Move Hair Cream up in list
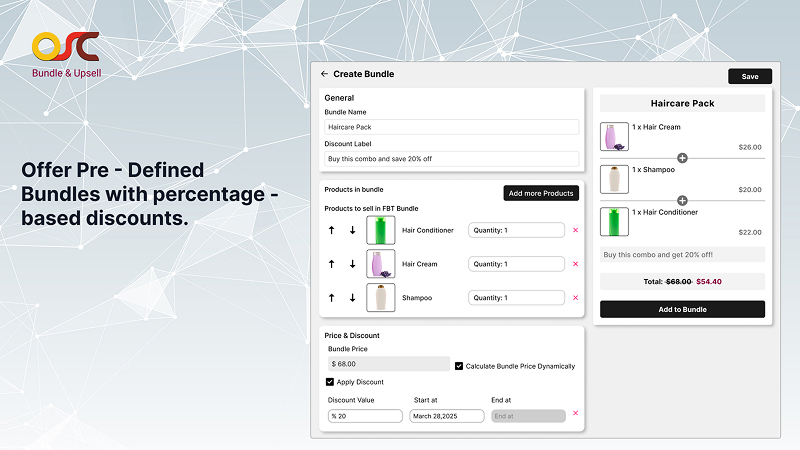Image resolution: width=800 pixels, height=450 pixels. (x=331, y=264)
